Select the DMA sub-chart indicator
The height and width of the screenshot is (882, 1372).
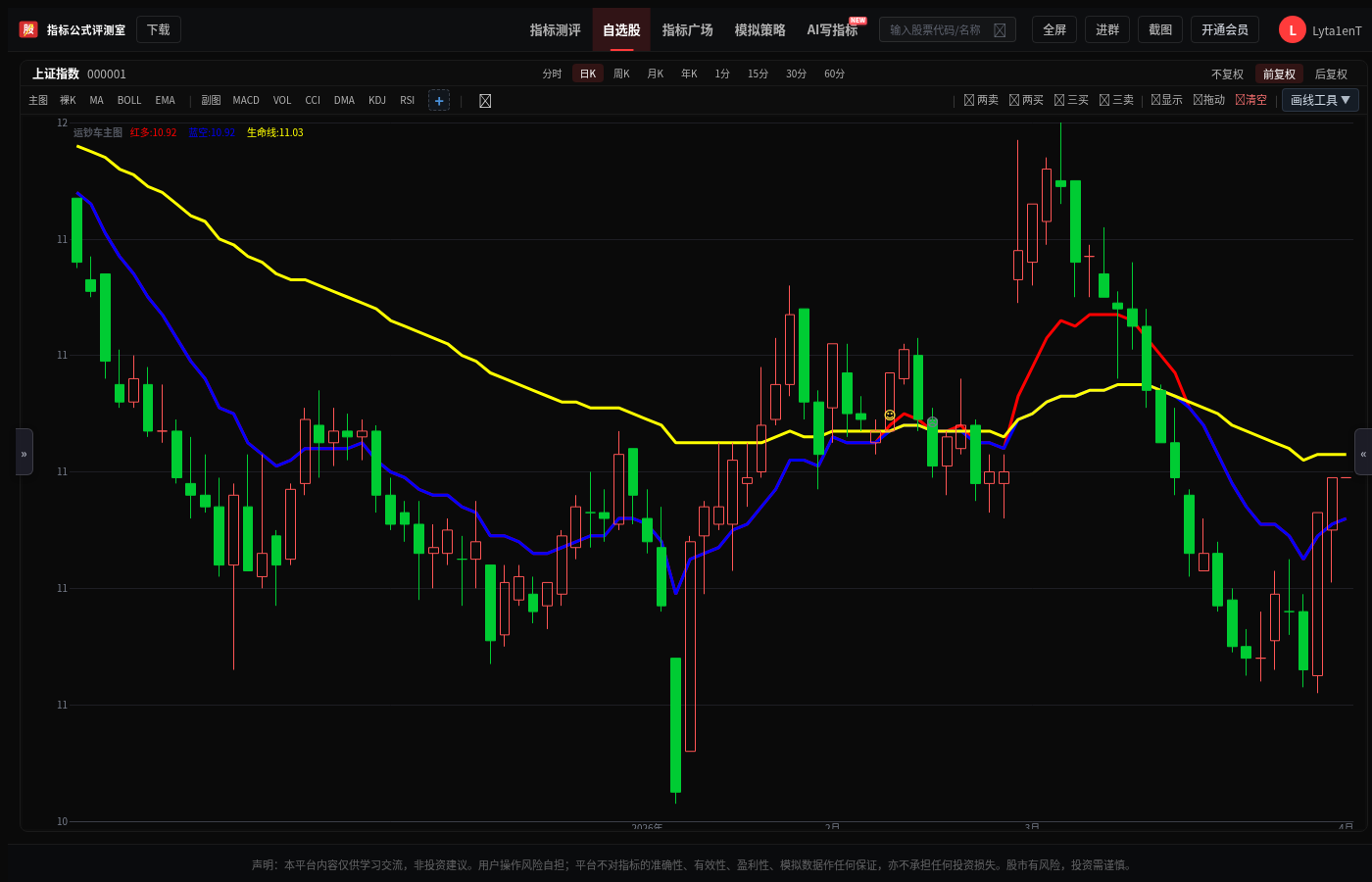pyautogui.click(x=344, y=101)
